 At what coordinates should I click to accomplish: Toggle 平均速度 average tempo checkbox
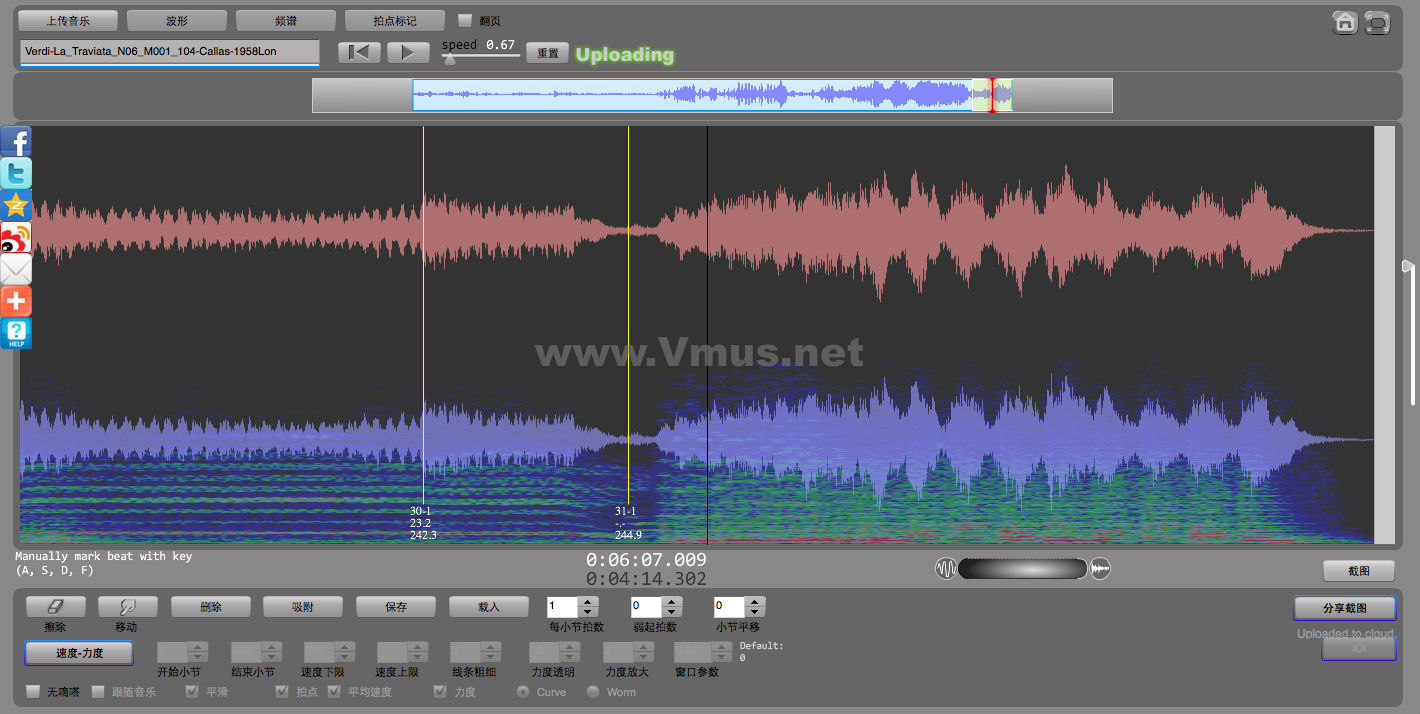pos(334,691)
